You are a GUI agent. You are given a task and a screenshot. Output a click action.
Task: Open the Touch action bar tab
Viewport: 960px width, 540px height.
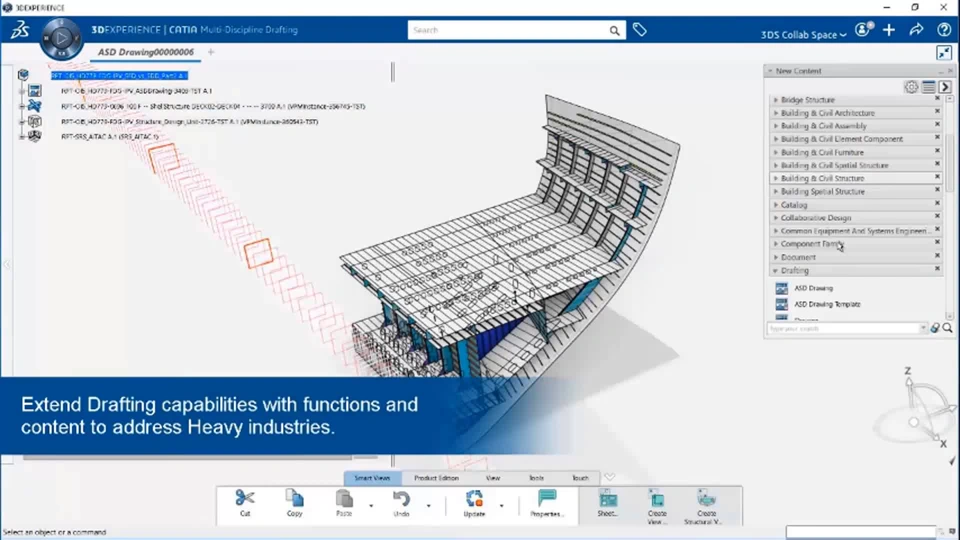pyautogui.click(x=580, y=478)
